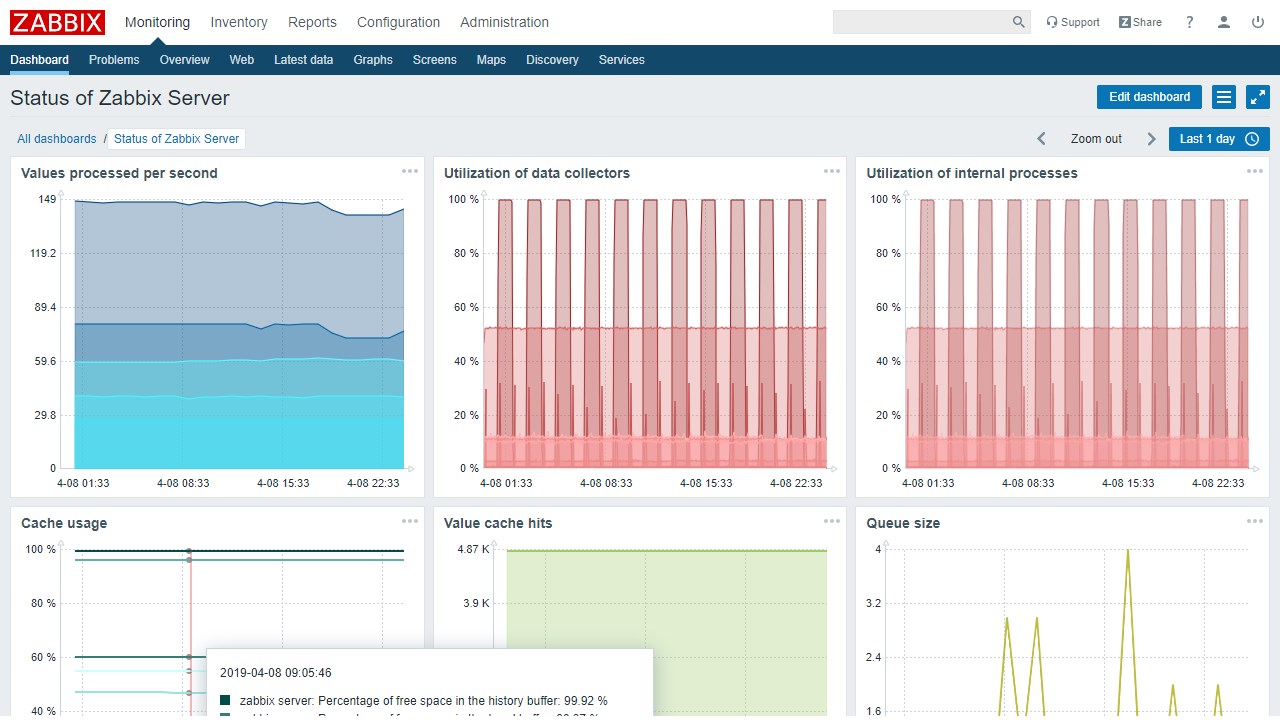Open the Last 1 day time selector
The image size is (1280, 720).
pos(1219,139)
